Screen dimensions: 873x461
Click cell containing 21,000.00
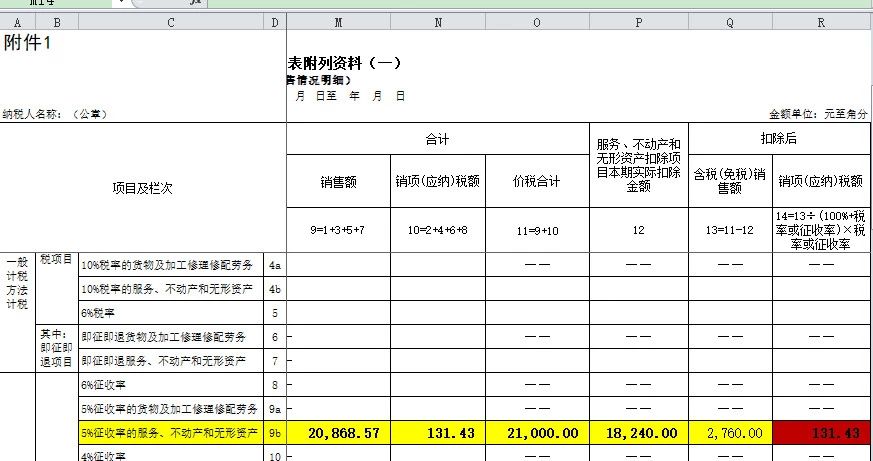point(537,433)
